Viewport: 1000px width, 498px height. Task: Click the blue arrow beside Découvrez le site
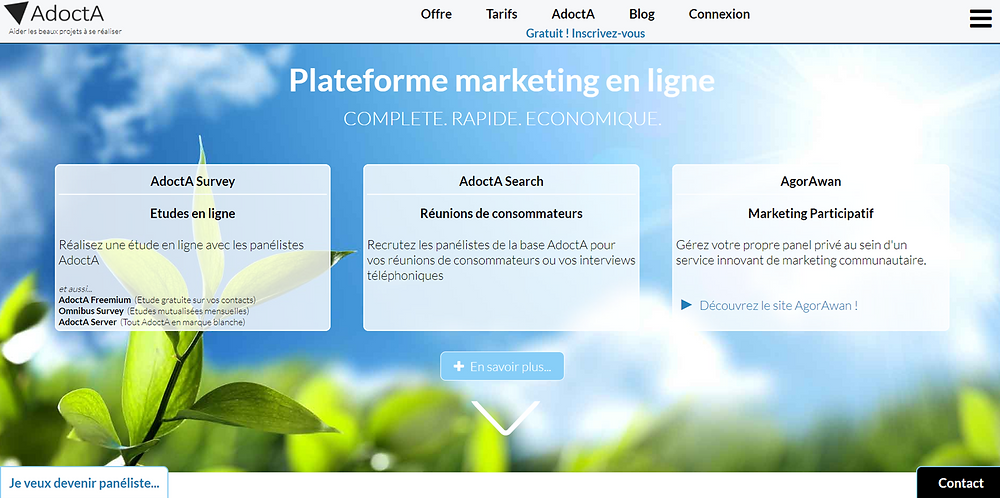(x=686, y=305)
